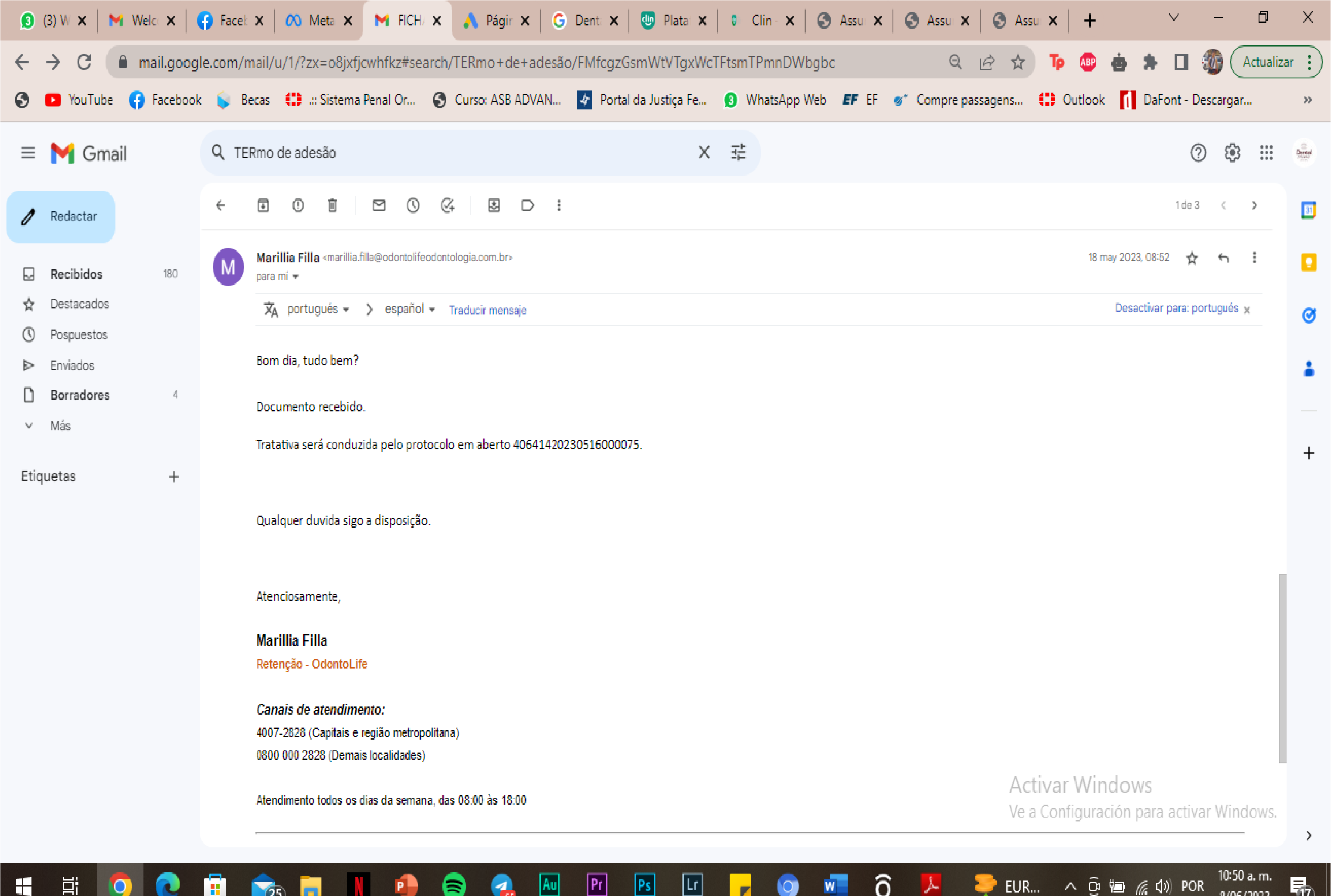Click the Traducir mensaje link

(488, 310)
